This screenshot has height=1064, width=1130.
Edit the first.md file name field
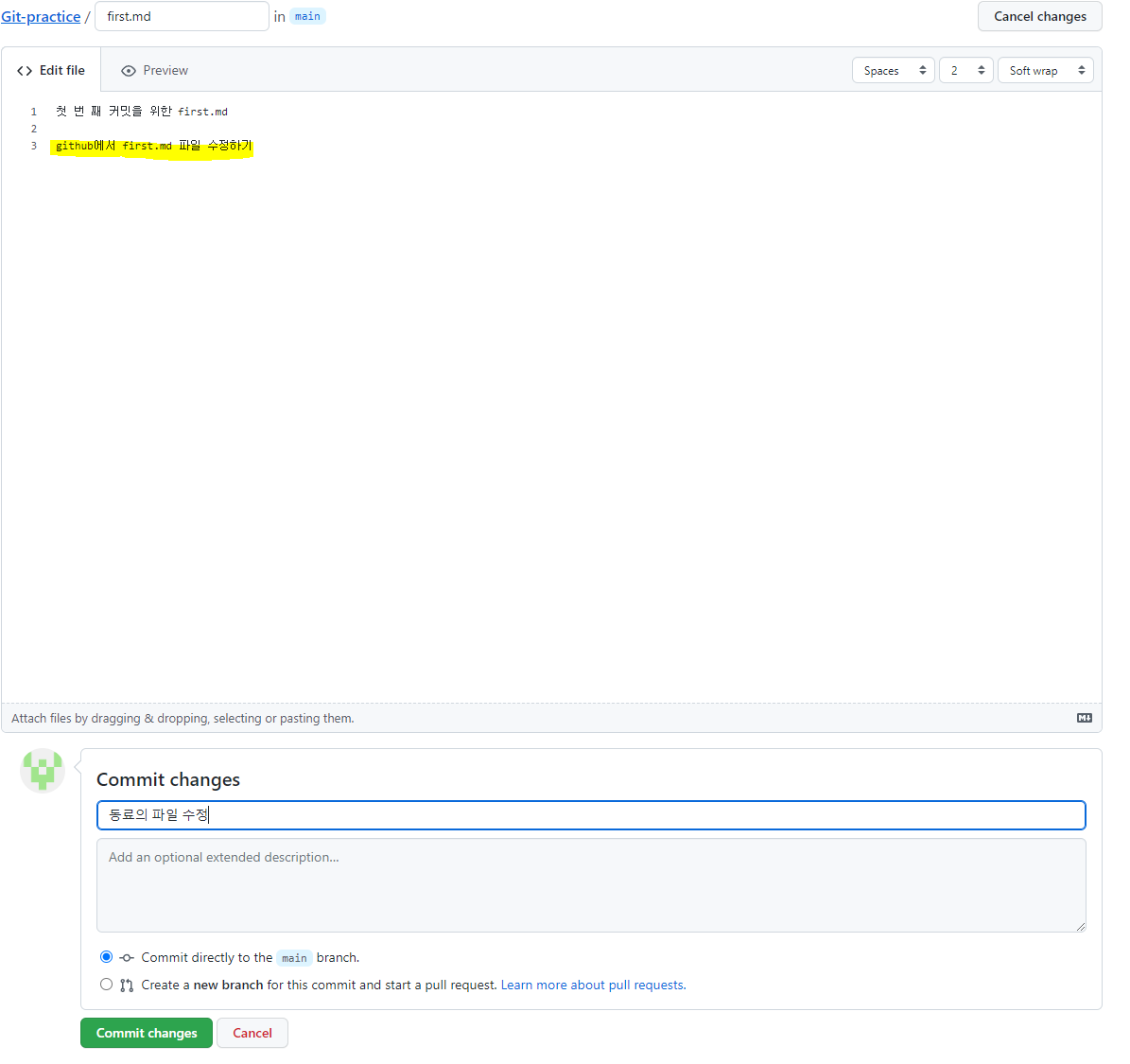click(182, 16)
